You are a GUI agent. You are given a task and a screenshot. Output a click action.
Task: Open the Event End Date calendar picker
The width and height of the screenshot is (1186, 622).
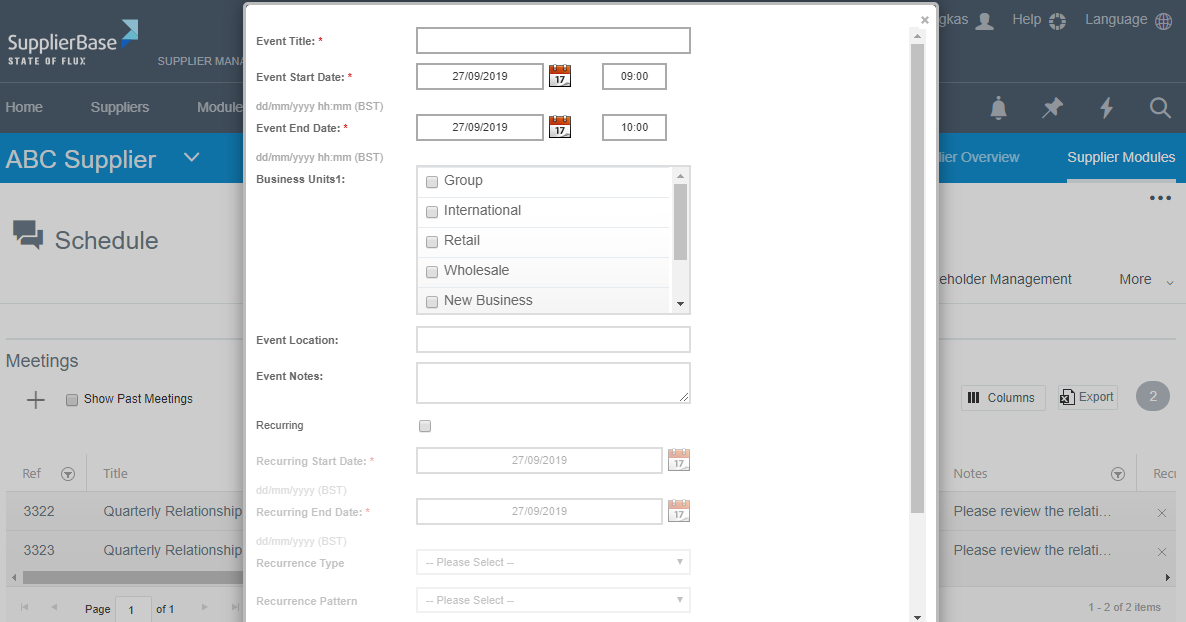click(560, 127)
